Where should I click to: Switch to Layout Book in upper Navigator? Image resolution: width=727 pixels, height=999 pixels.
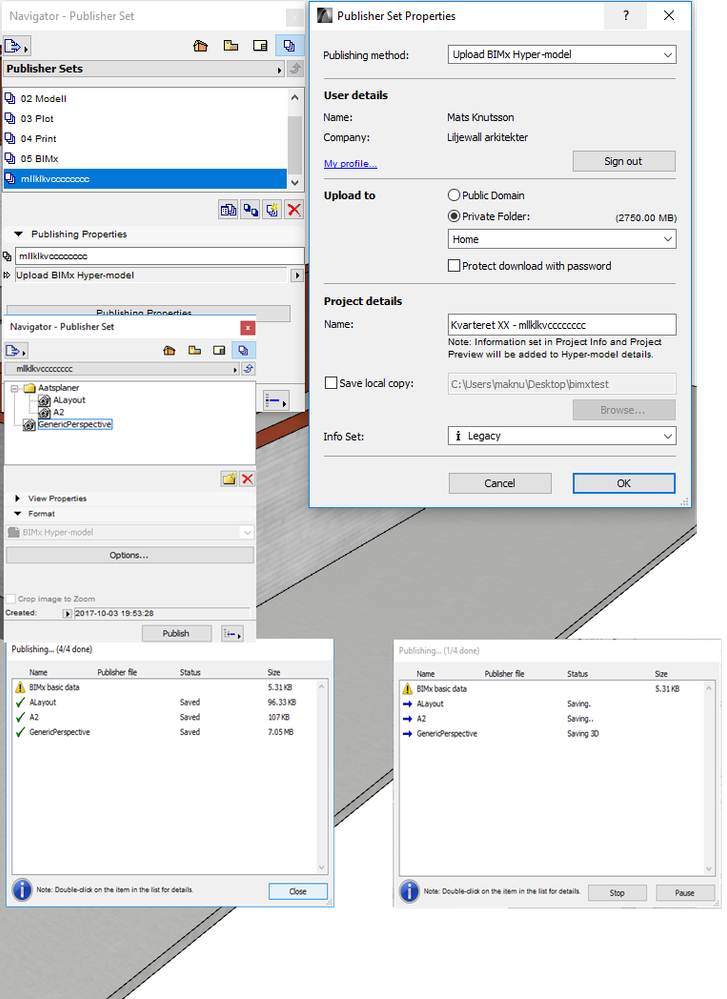pyautogui.click(x=260, y=46)
